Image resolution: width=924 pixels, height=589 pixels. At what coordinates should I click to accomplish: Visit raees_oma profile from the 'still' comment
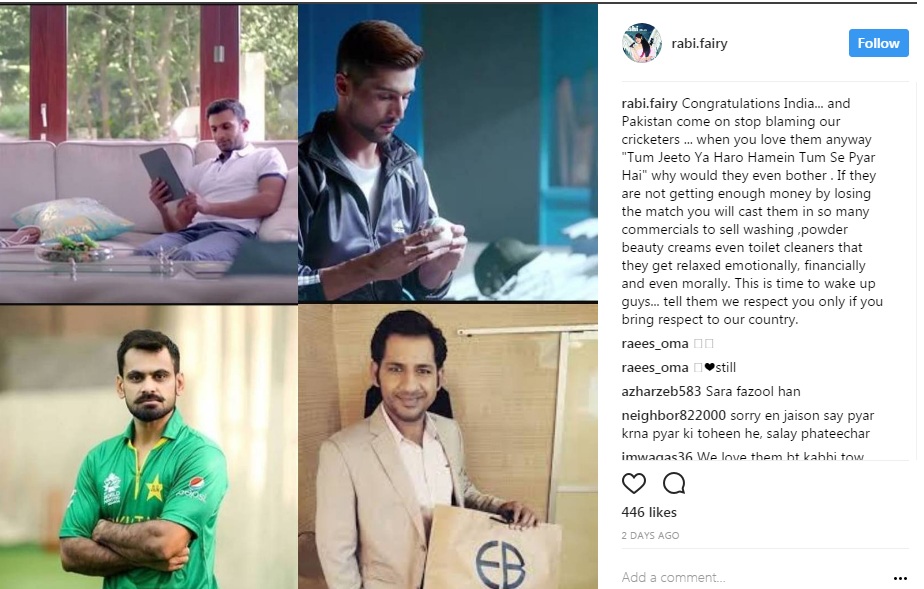(655, 368)
